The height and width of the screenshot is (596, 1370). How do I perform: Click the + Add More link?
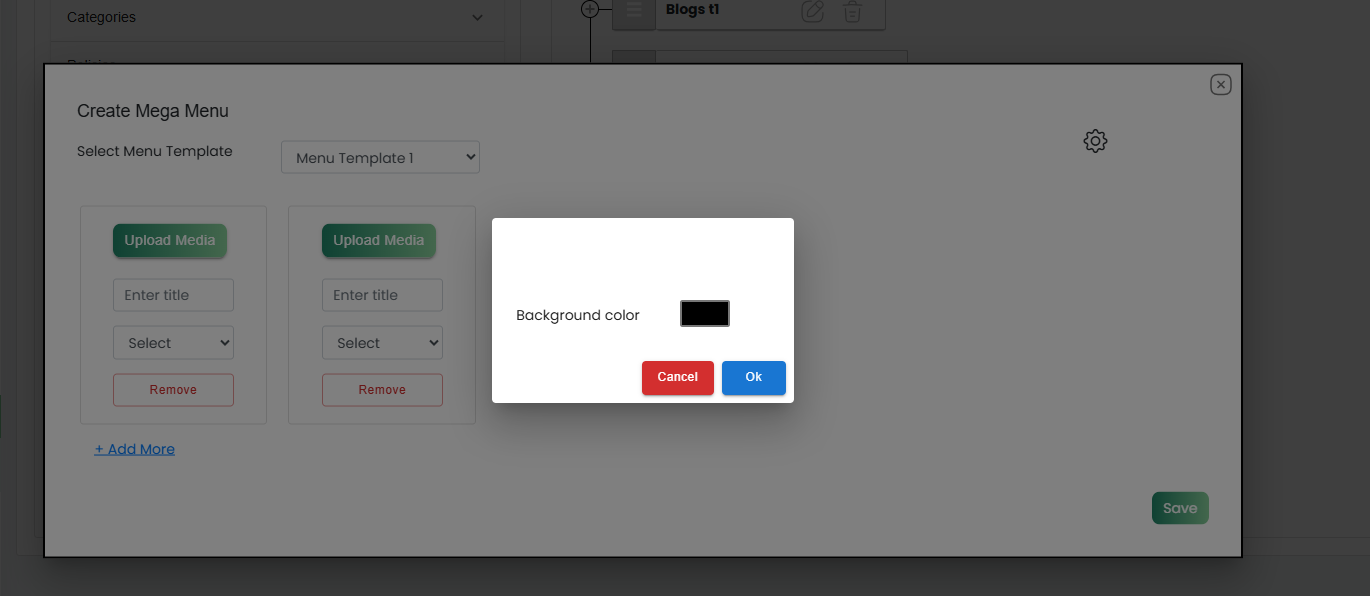pos(135,449)
